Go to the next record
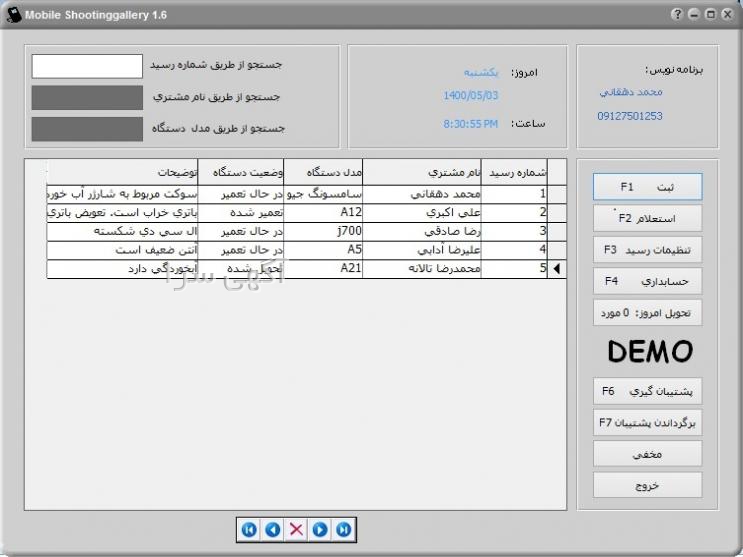Screen dimensions: 743x557 320,530
